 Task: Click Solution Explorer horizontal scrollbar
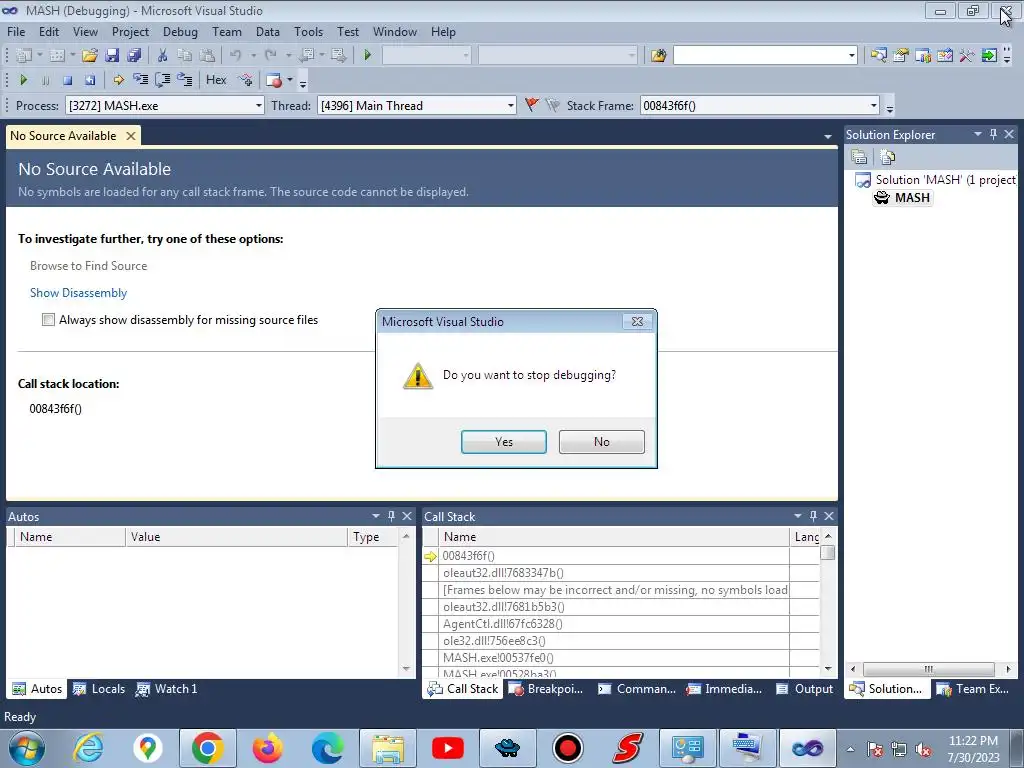click(x=929, y=669)
